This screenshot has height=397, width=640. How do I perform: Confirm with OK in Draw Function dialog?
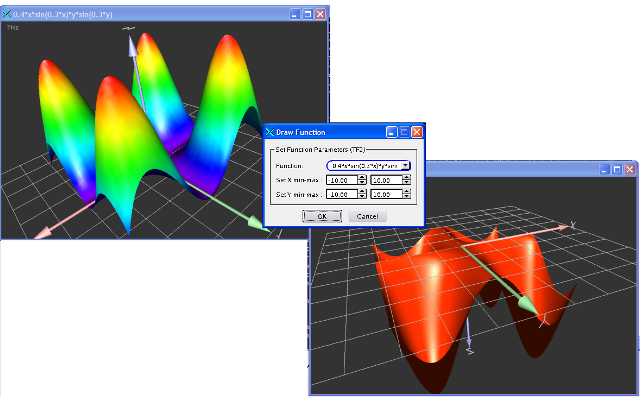[x=322, y=216]
